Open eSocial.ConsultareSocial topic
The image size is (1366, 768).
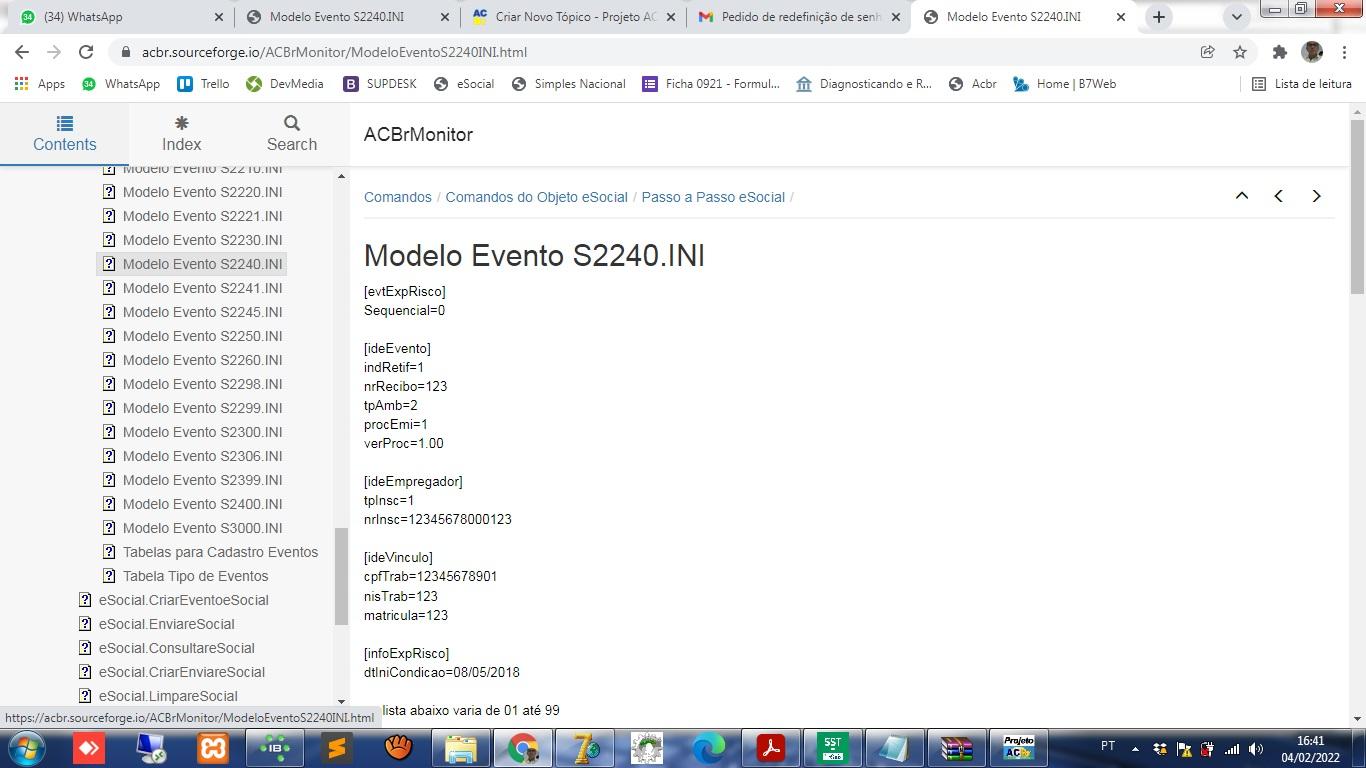click(176, 648)
